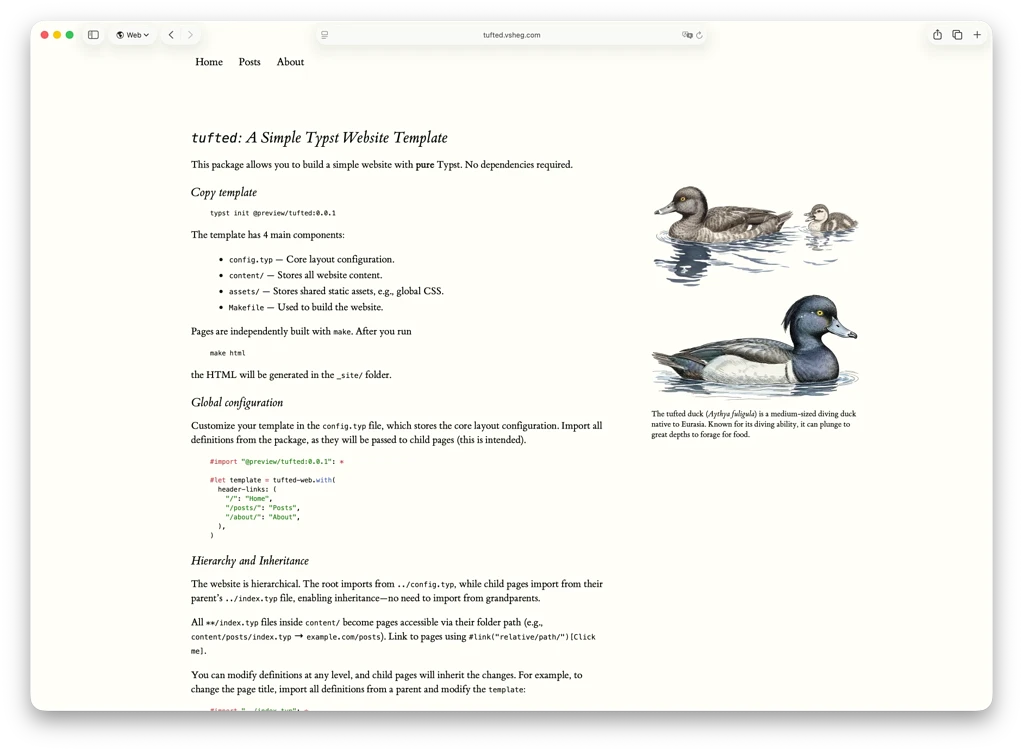Click the page title heading
Image resolution: width=1023 pixels, height=751 pixels.
coord(319,138)
